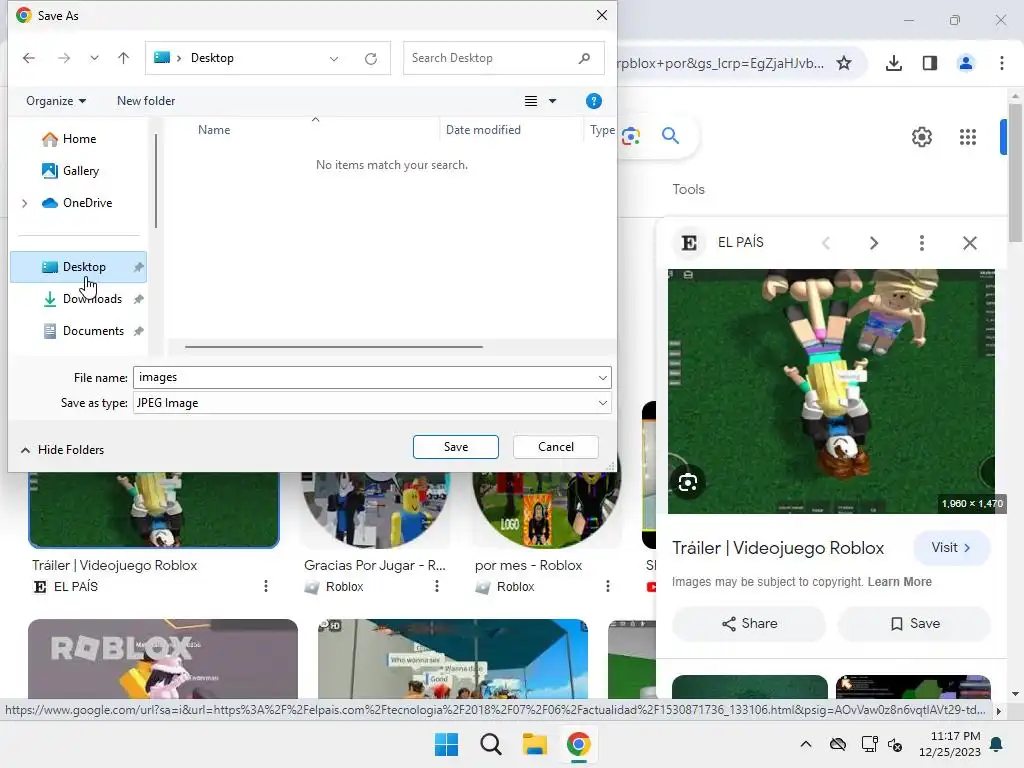Go forward in Save As dialog

point(63,58)
